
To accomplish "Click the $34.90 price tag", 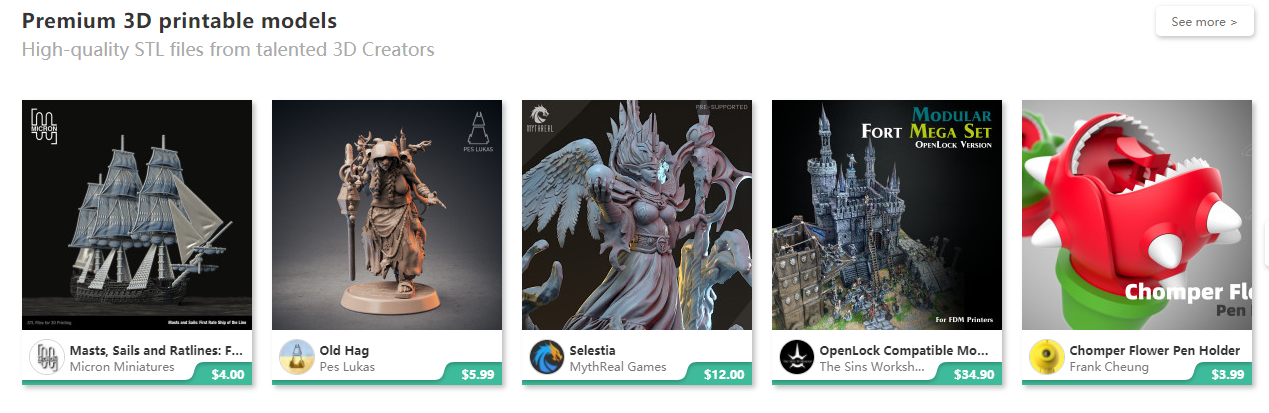I will tap(974, 375).
